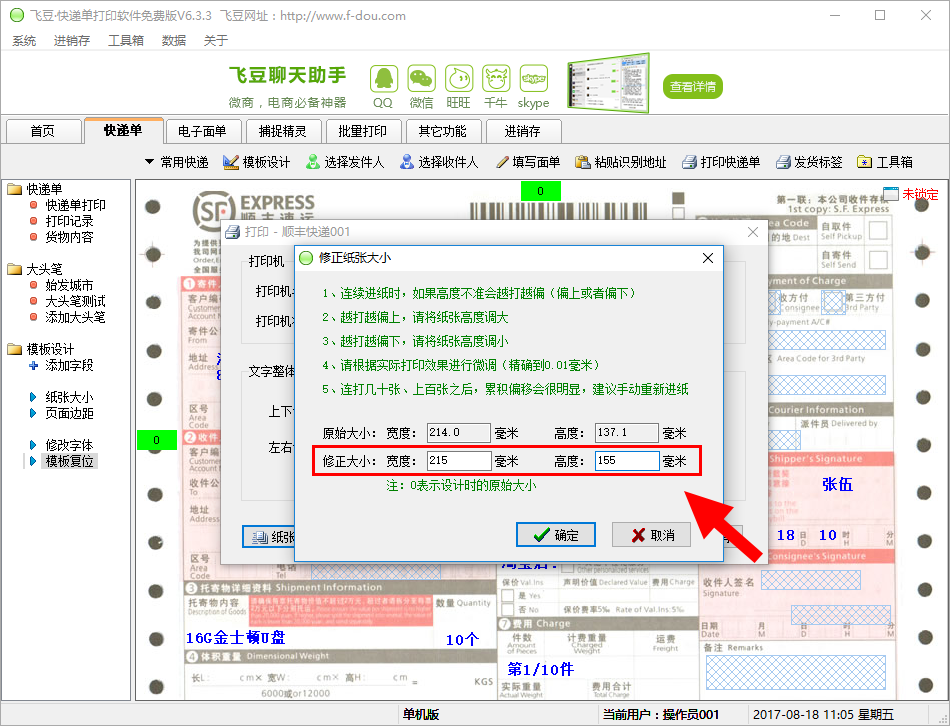Click the 查看详情 green button
950x726 pixels.
(x=693, y=87)
